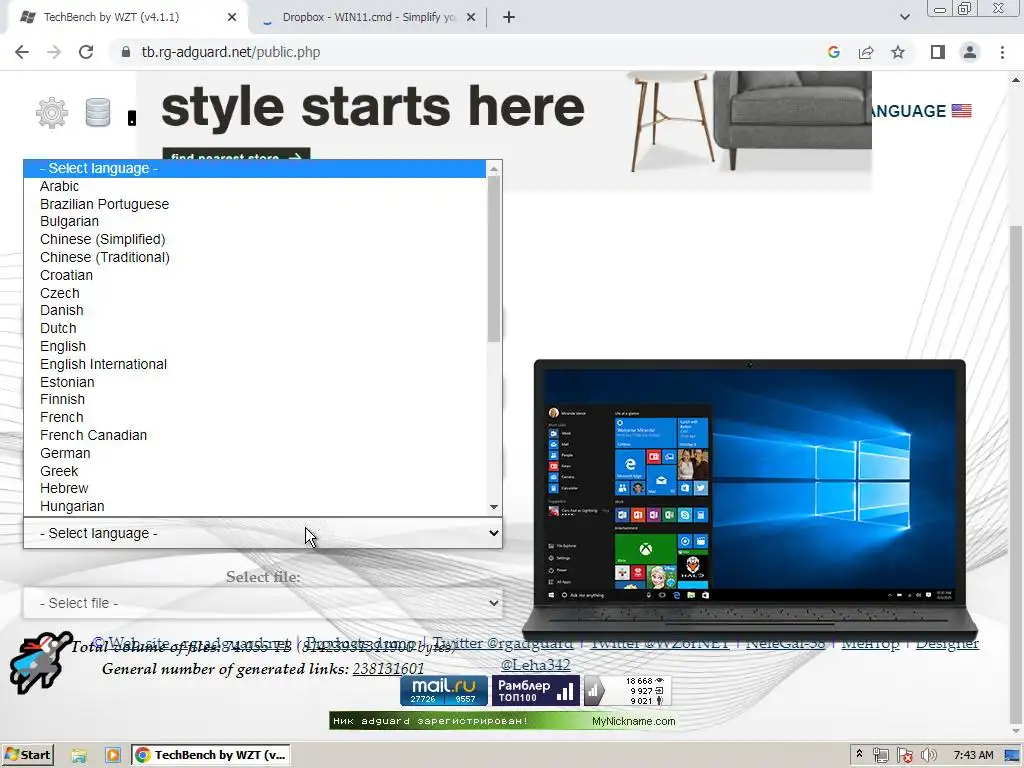The width and height of the screenshot is (1024, 768).
Task: Select Brazilian Portuguese from the list
Action: pos(255,204)
